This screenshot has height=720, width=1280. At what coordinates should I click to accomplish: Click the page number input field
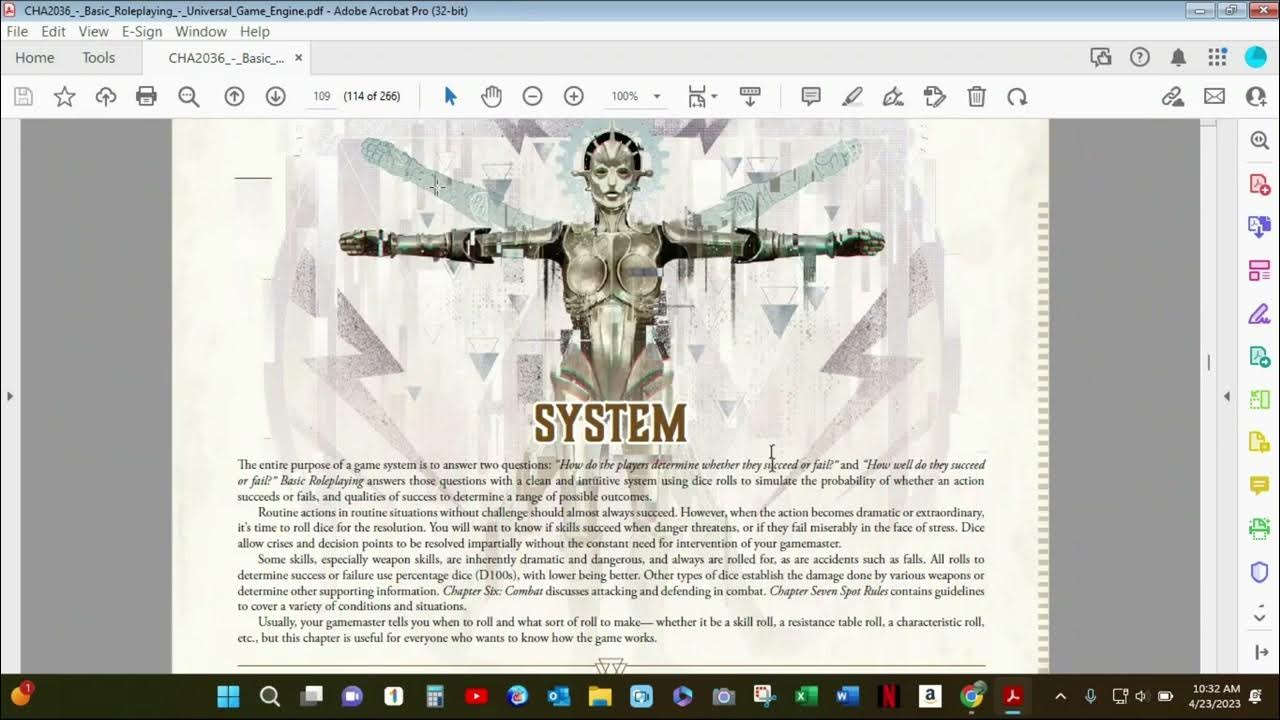tap(321, 96)
